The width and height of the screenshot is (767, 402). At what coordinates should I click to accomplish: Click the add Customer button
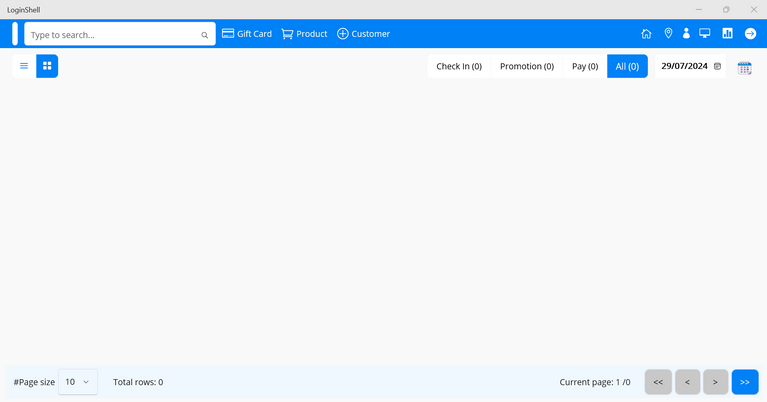pyautogui.click(x=363, y=34)
